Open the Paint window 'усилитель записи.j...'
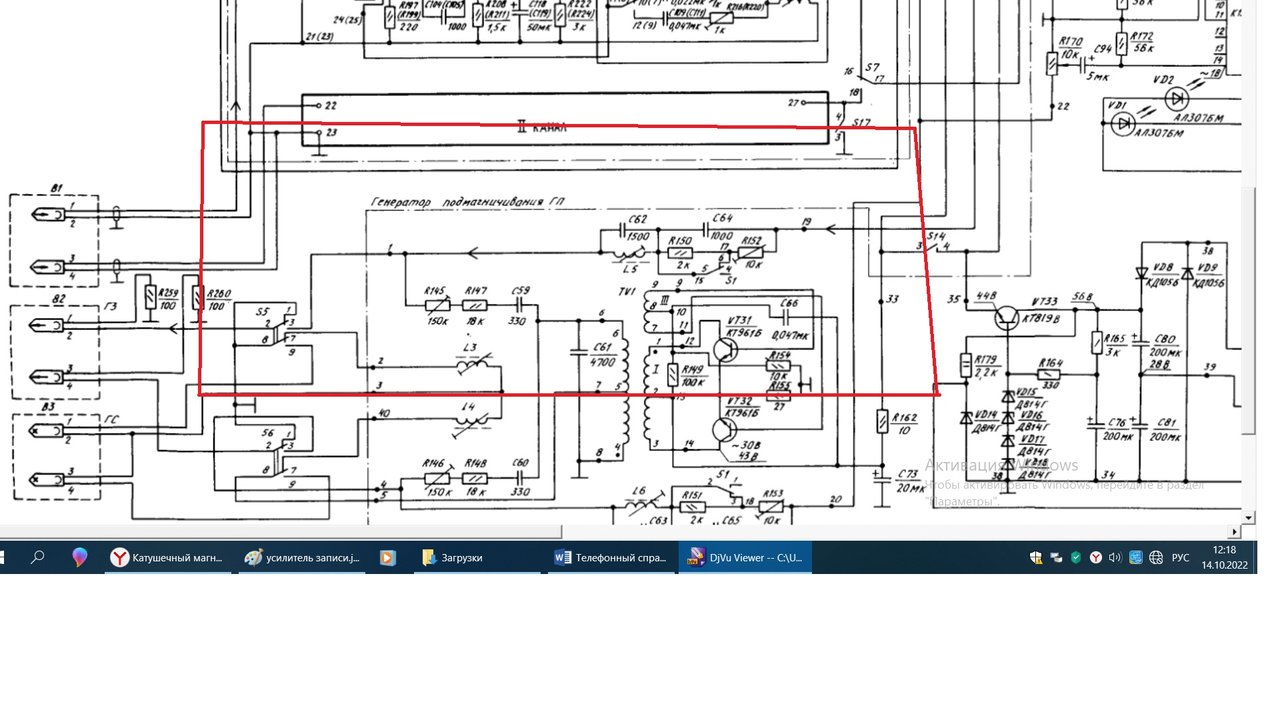The height and width of the screenshot is (720, 1280). point(303,558)
